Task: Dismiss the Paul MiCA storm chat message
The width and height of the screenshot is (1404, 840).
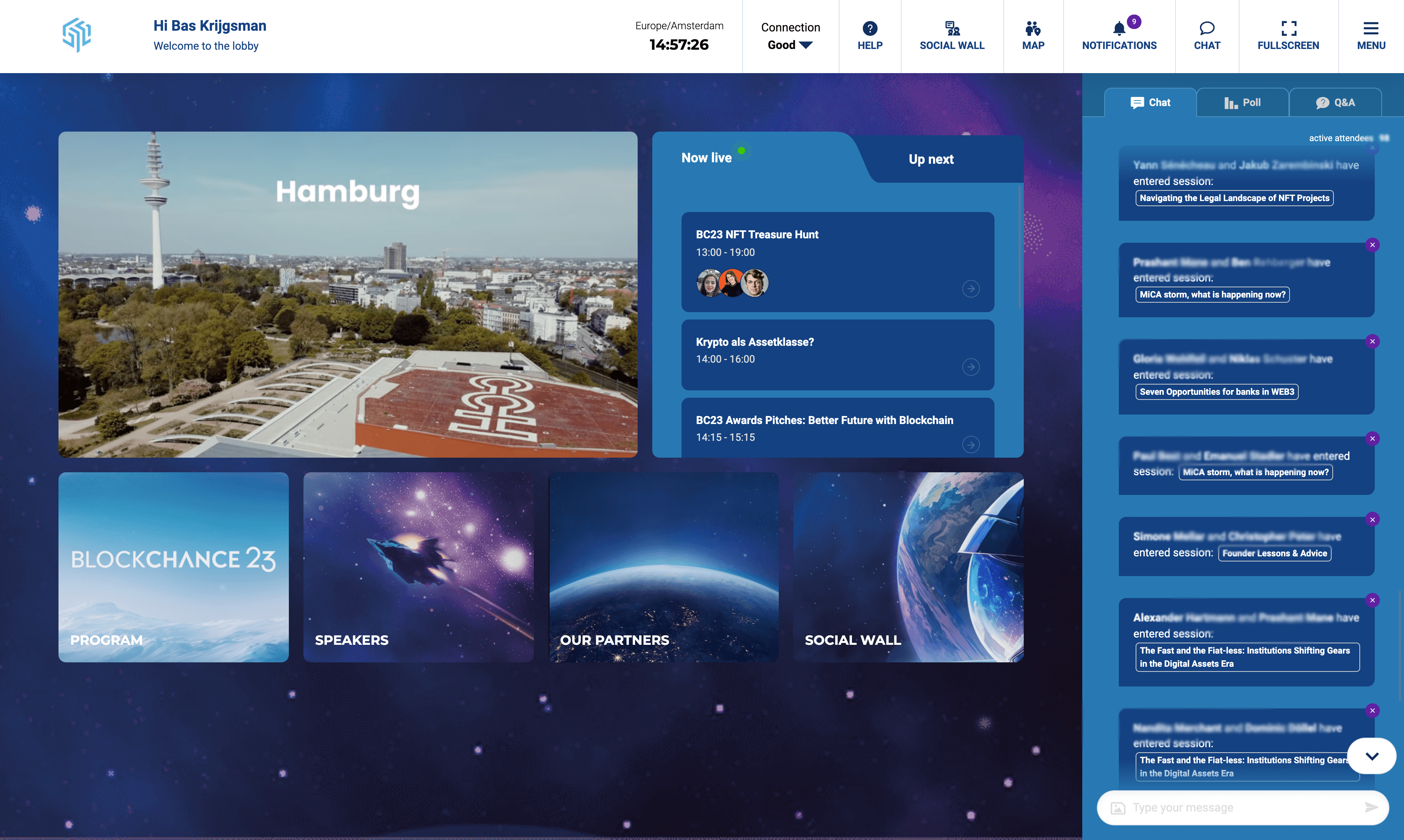Action: [1372, 439]
